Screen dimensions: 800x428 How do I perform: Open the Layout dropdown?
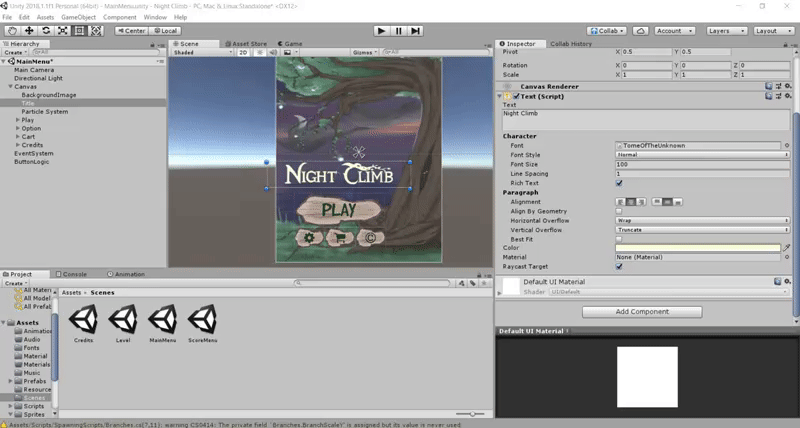[773, 31]
